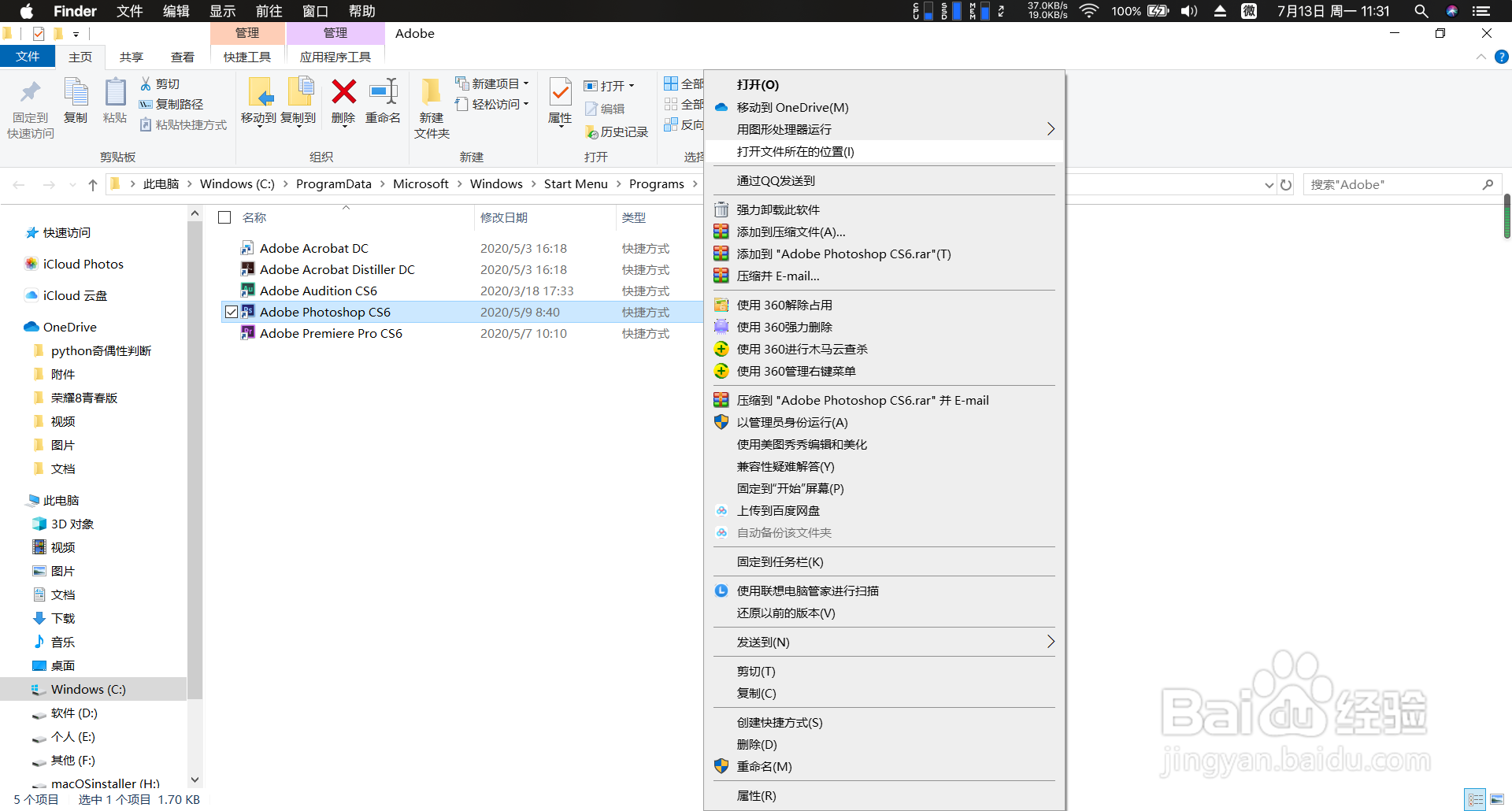Viewport: 1512px width, 811px height.
Task: Click the up-one-level arrow icon
Action: tap(93, 184)
